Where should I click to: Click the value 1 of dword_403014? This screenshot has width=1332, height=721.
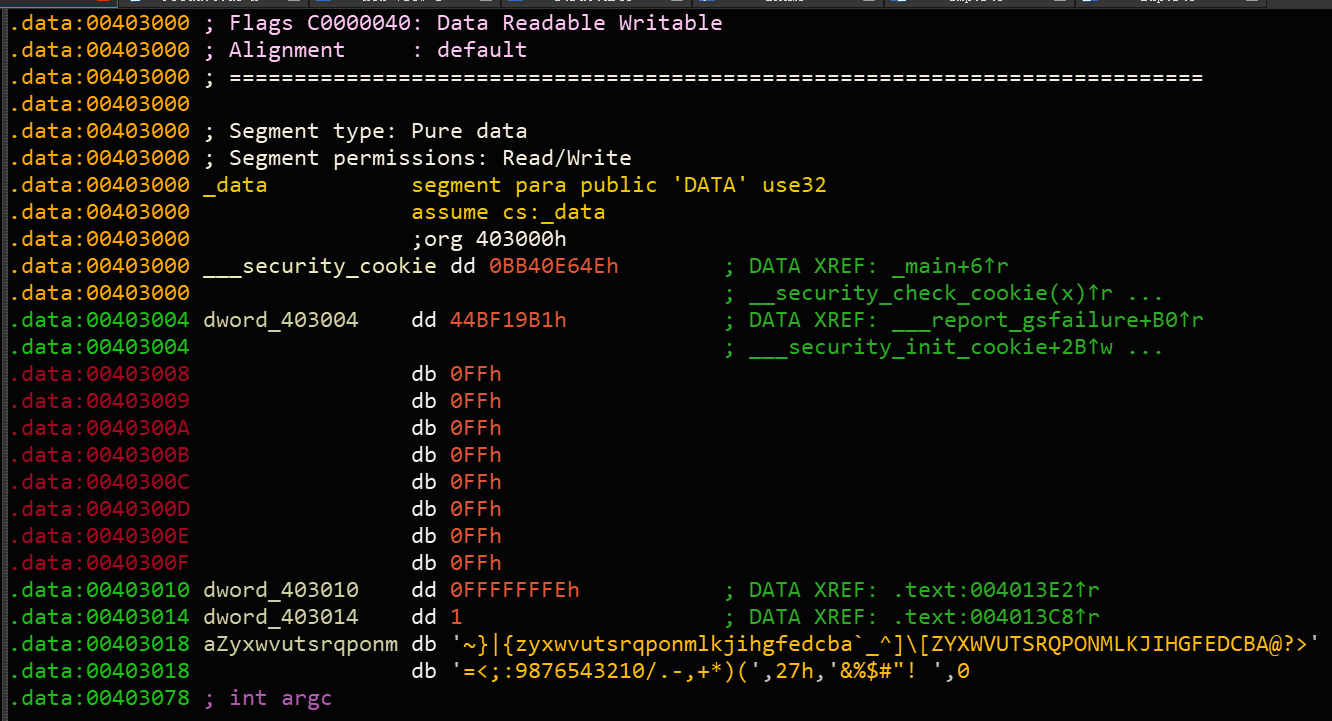[456, 617]
